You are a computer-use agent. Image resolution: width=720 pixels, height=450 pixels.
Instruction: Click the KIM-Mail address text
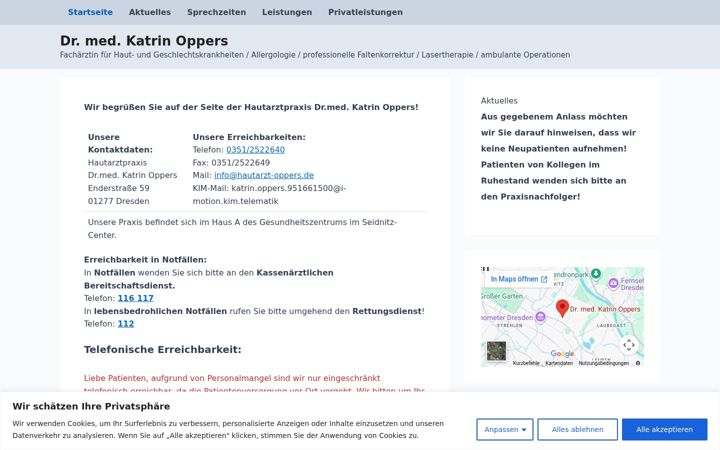269,195
